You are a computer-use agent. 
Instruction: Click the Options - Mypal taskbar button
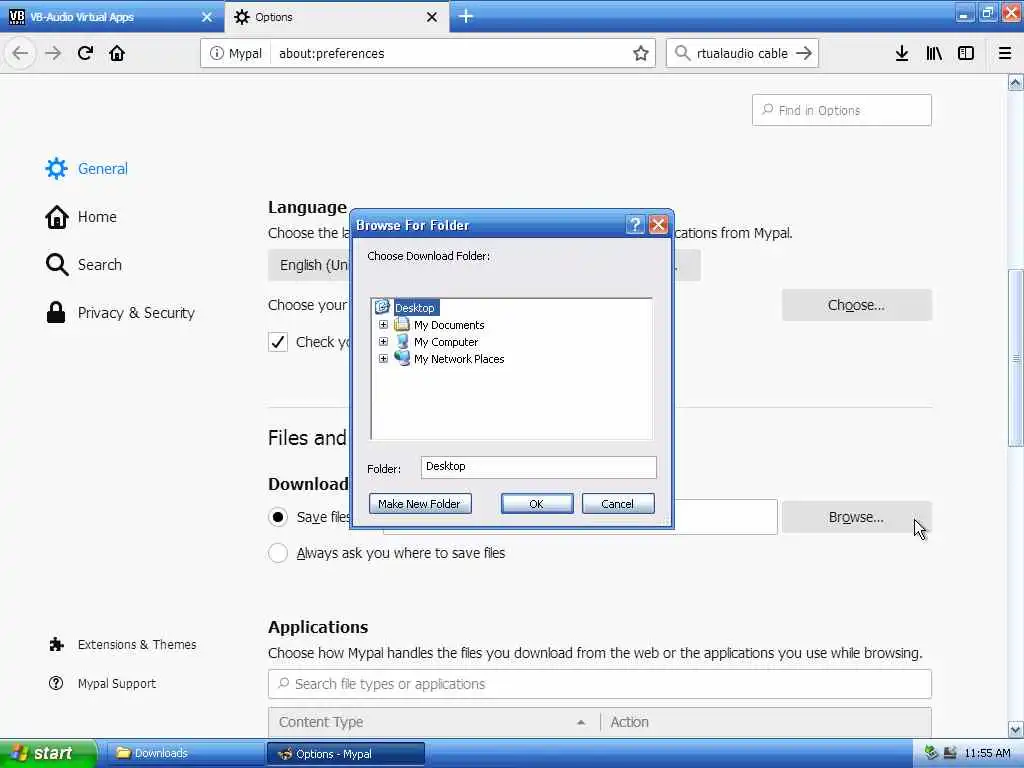[x=346, y=754]
